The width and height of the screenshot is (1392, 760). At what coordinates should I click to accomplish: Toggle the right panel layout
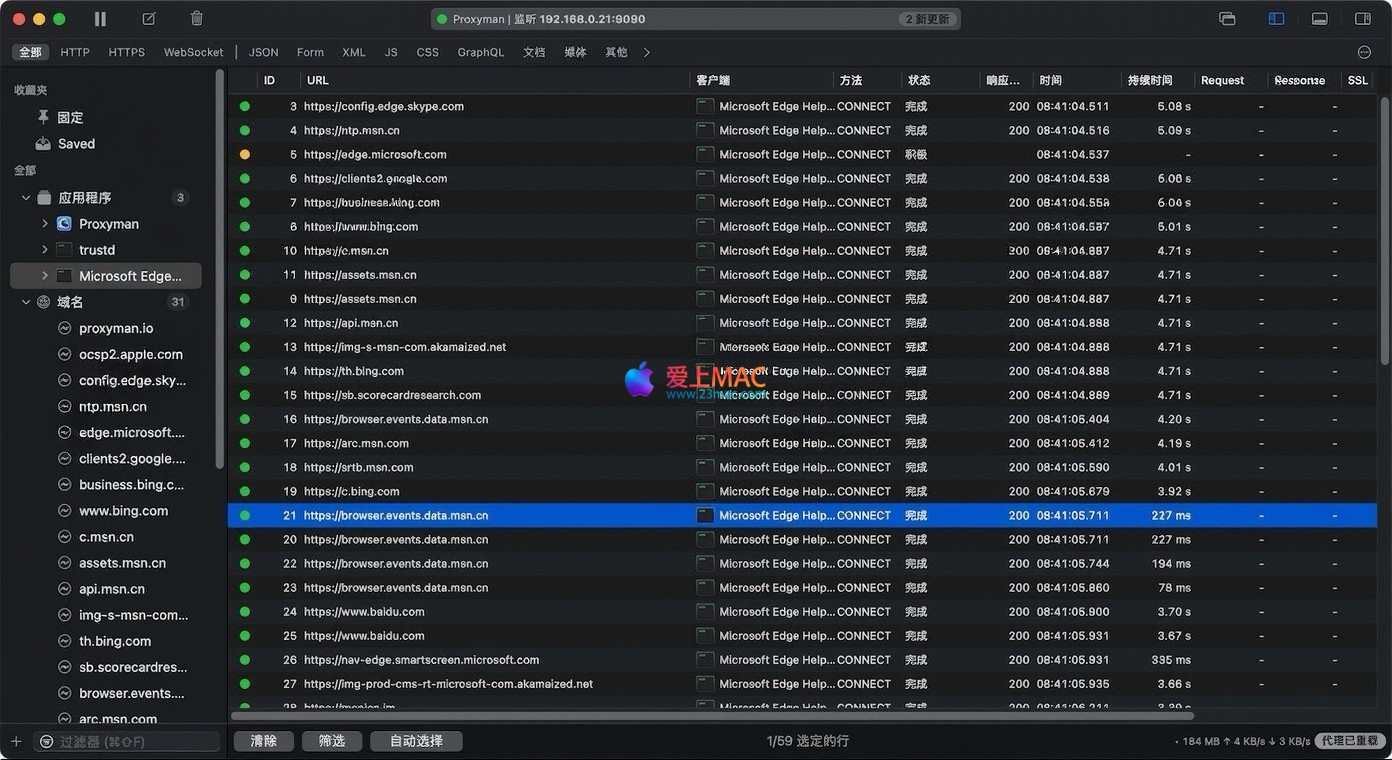1362,19
